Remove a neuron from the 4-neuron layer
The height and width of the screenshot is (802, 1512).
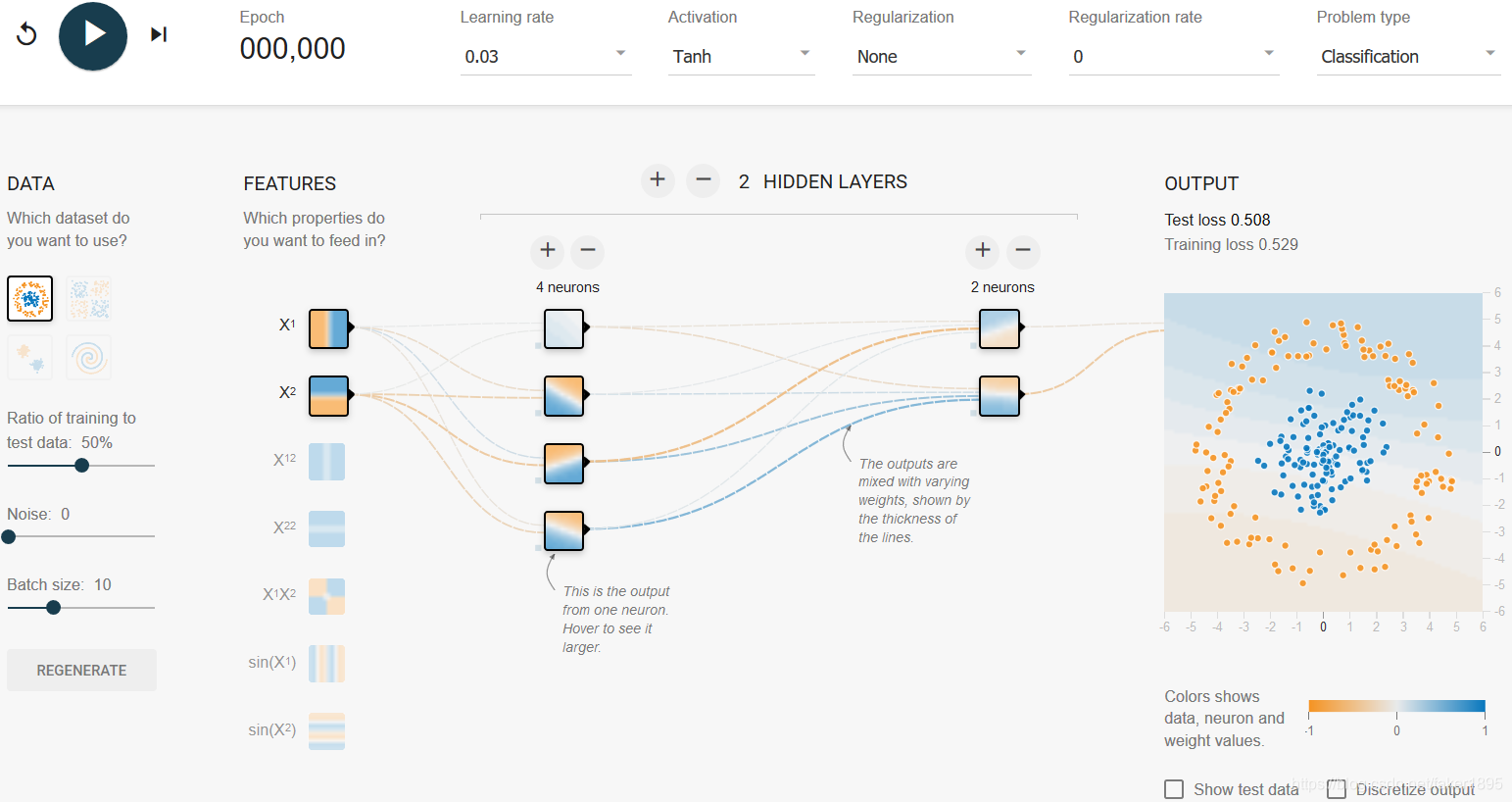(x=588, y=251)
